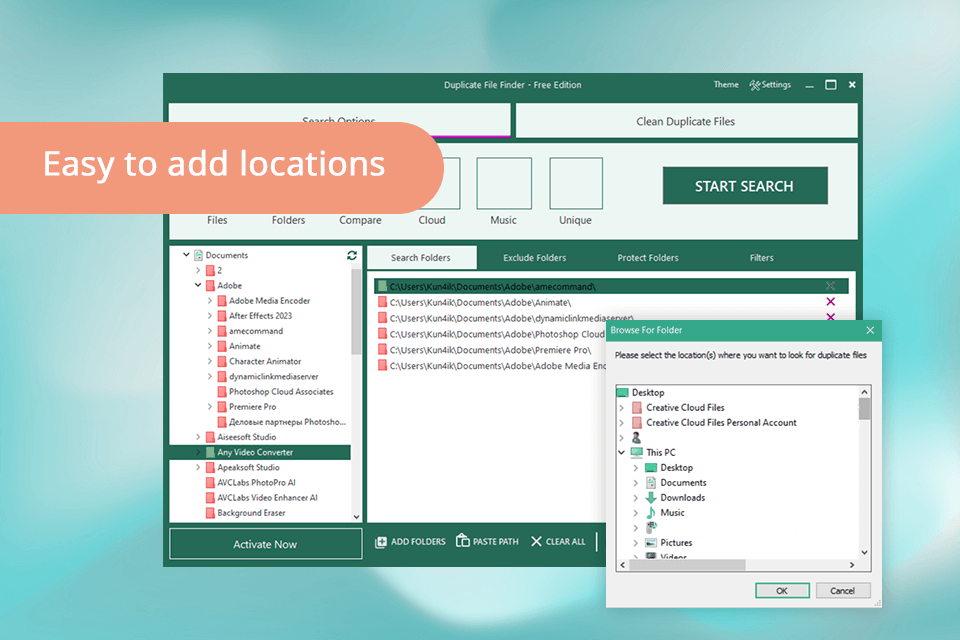Image resolution: width=960 pixels, height=640 pixels.
Task: Click the START SEARCH button
Action: click(744, 186)
